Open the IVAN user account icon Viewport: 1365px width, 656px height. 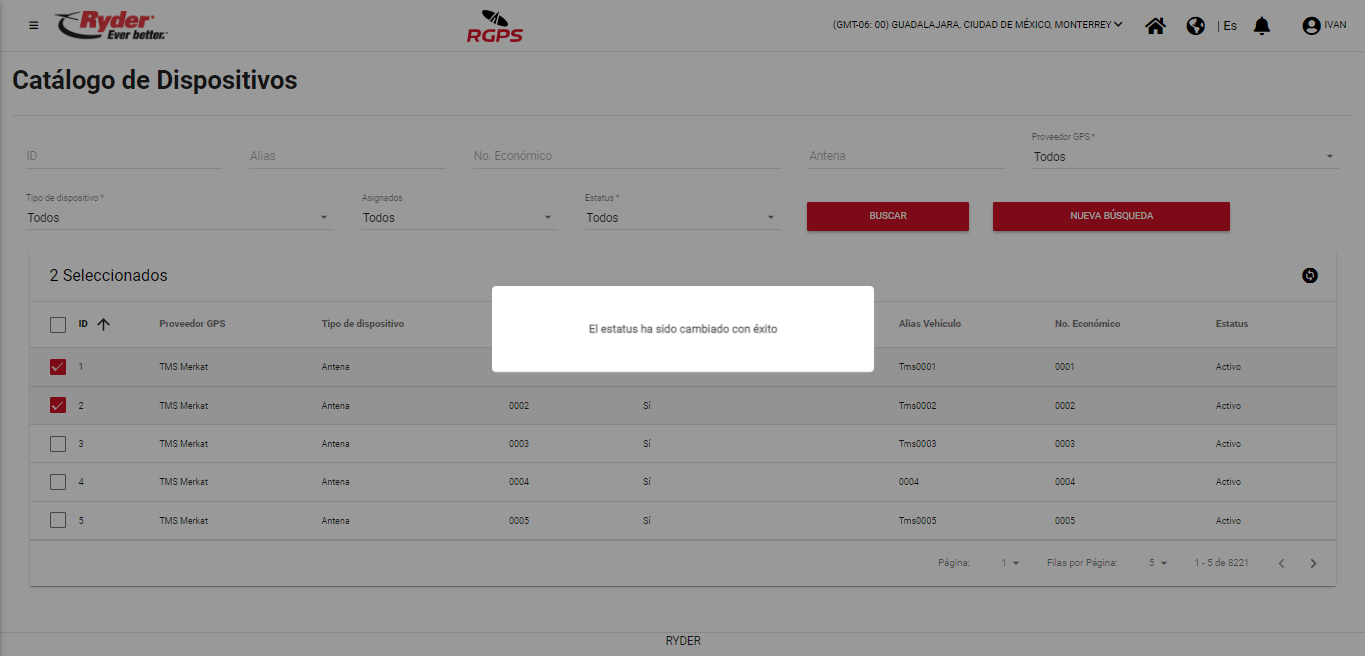[1311, 26]
